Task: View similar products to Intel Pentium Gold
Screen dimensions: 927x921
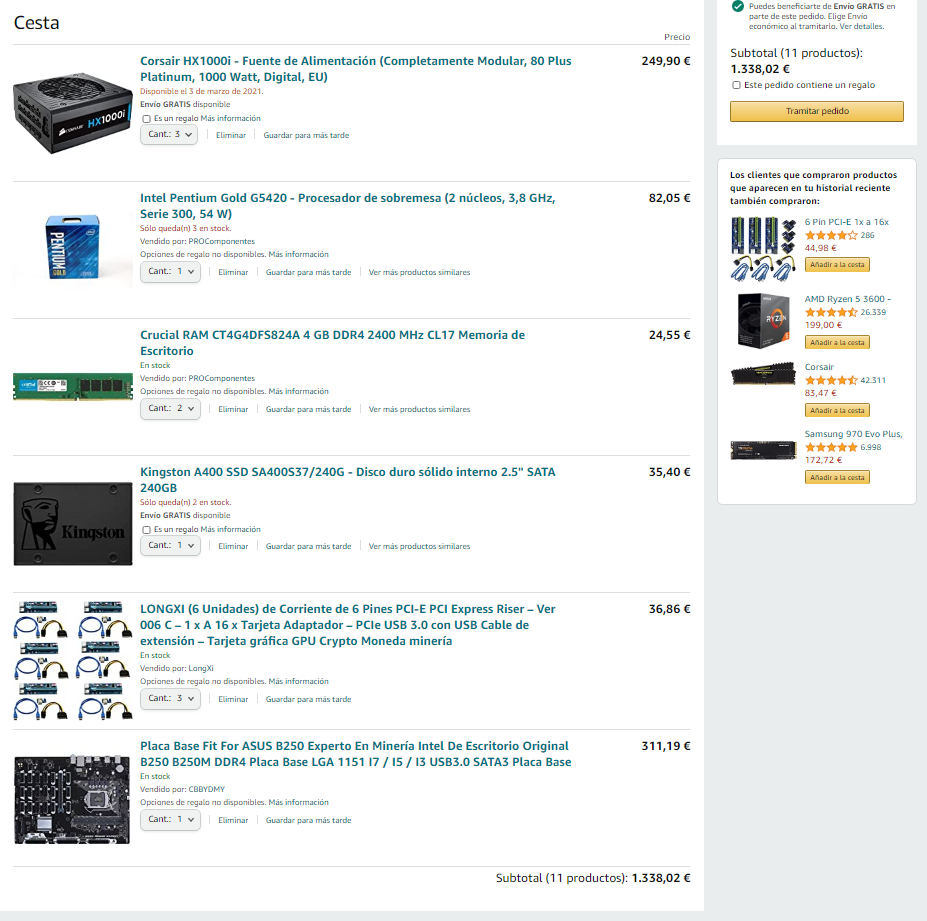Action: (419, 273)
